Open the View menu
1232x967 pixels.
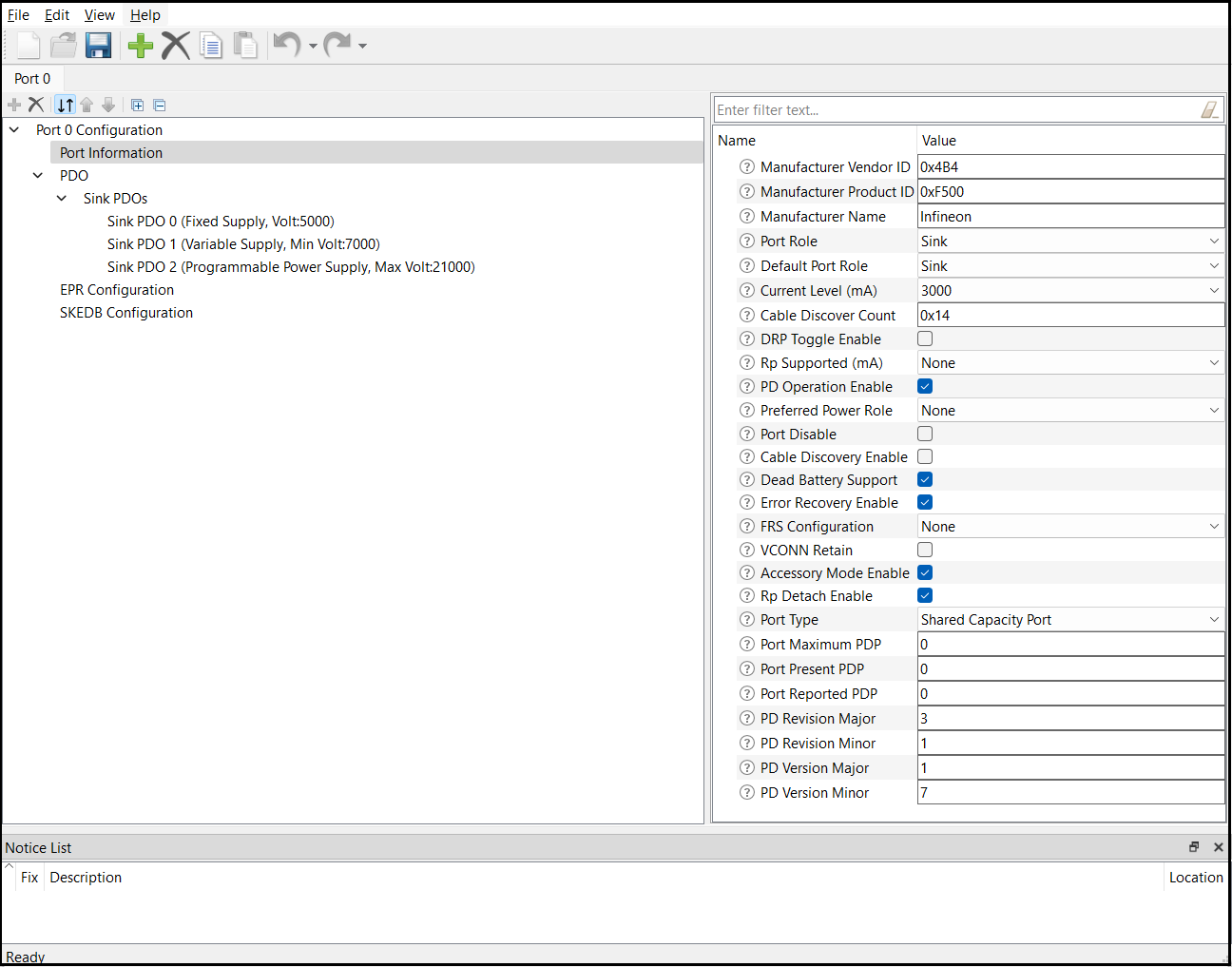click(x=99, y=14)
